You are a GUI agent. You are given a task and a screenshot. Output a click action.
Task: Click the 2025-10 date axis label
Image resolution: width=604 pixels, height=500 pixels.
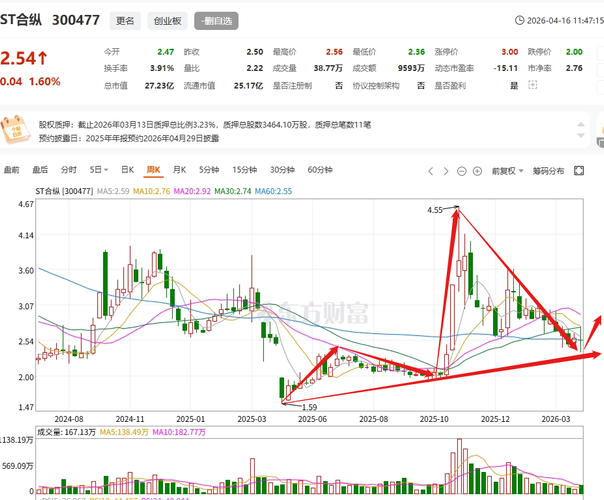pyautogui.click(x=434, y=419)
